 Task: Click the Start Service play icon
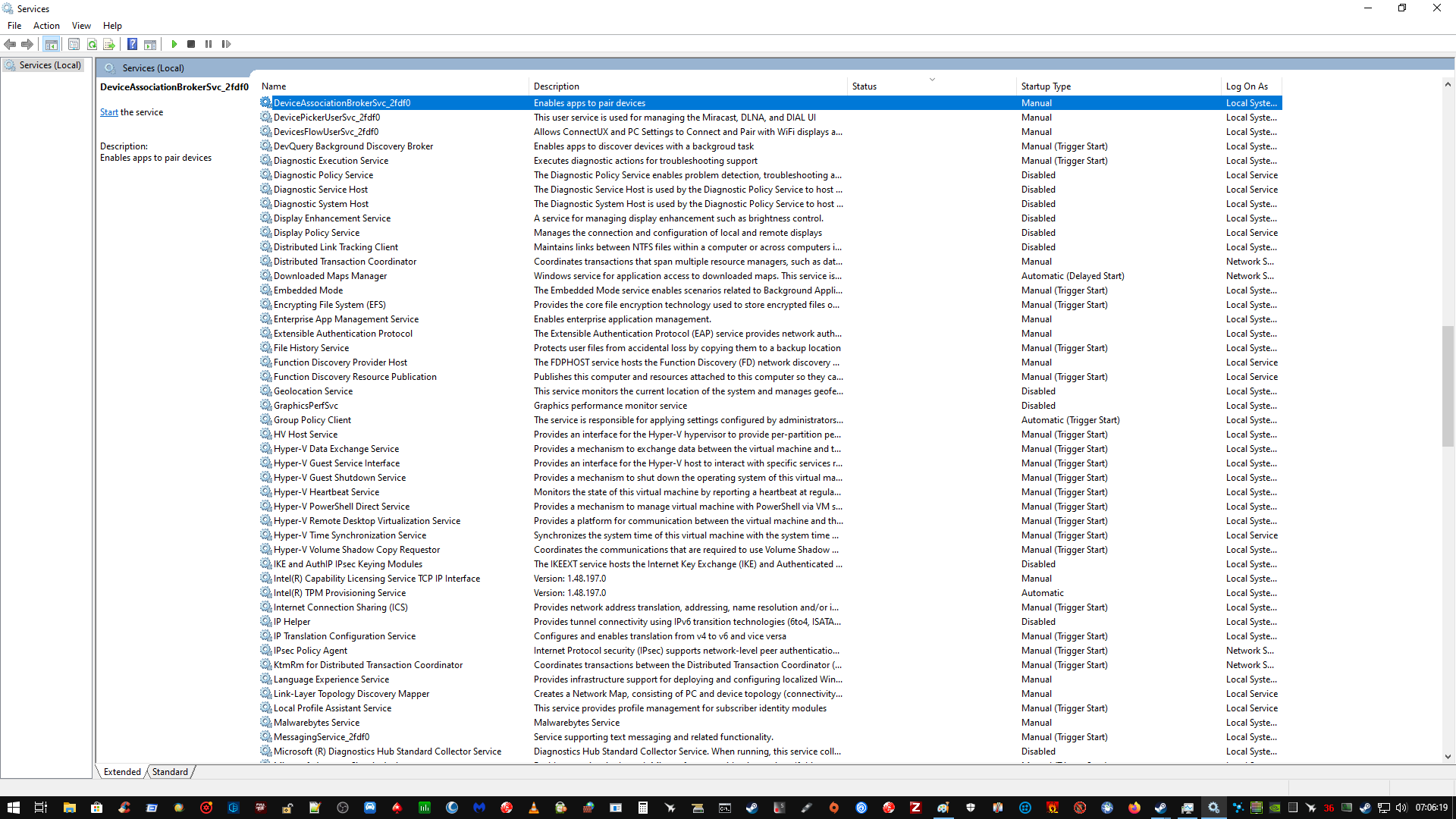click(x=174, y=44)
